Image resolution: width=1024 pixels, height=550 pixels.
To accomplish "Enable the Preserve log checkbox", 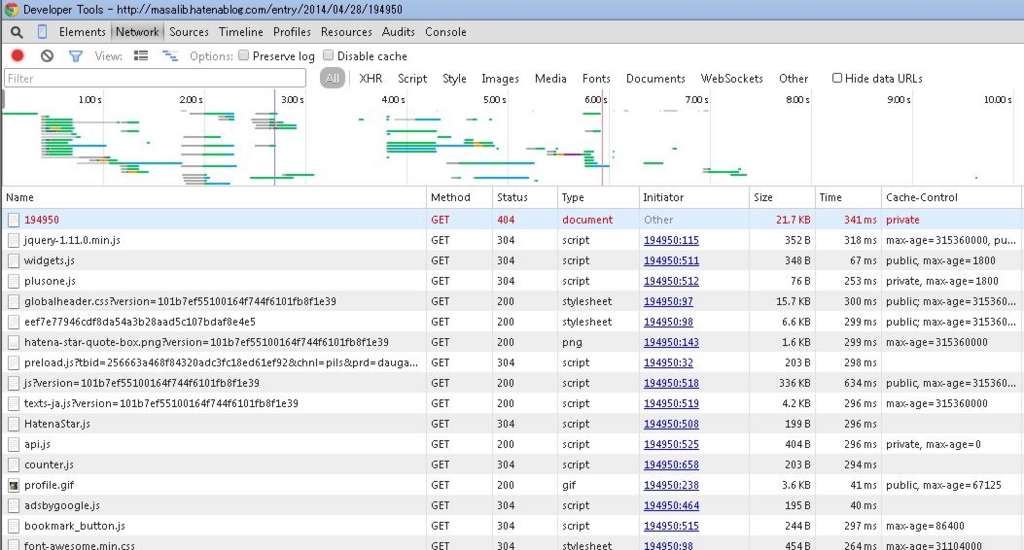I will (244, 56).
